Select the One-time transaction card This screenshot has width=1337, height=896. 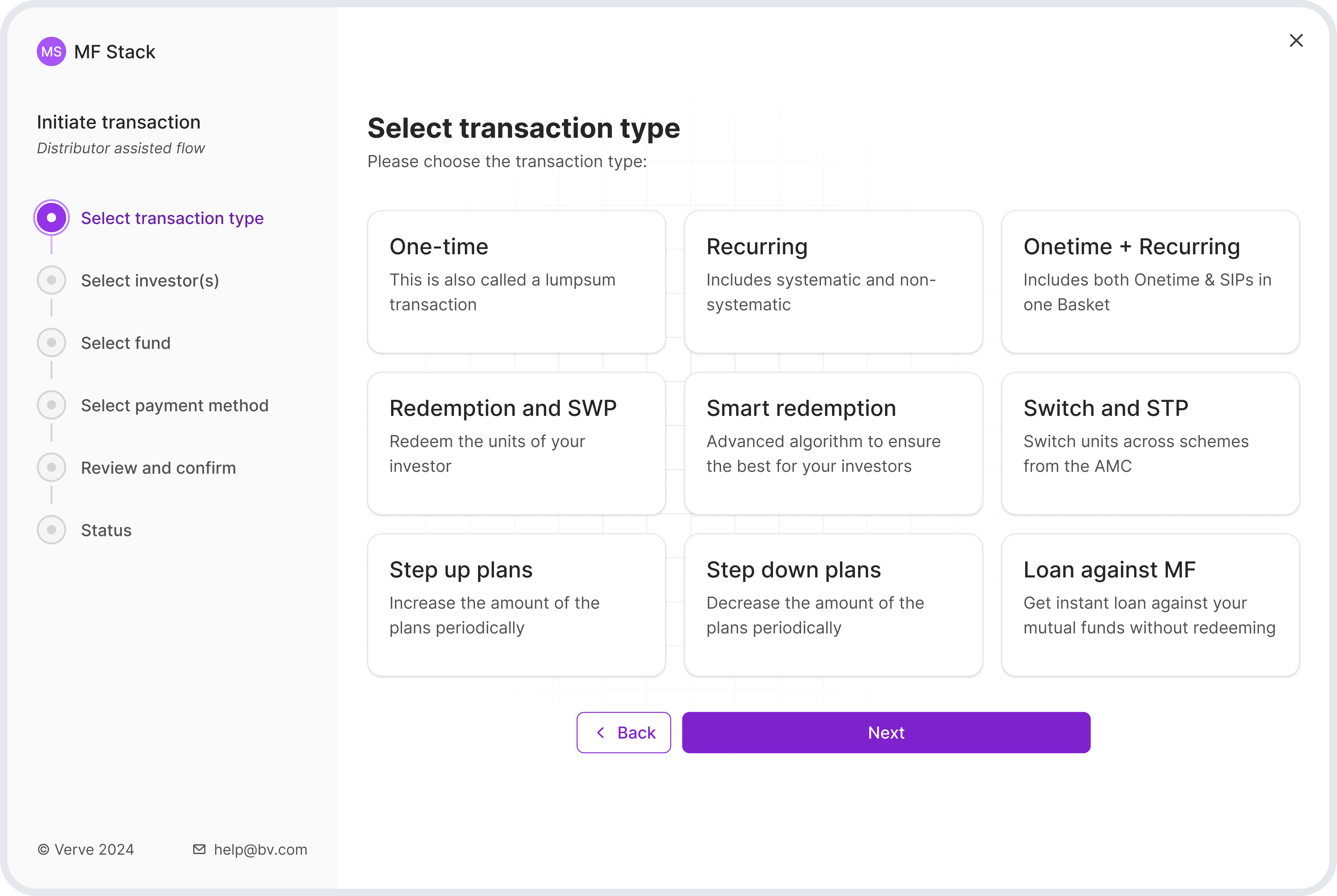tap(516, 282)
